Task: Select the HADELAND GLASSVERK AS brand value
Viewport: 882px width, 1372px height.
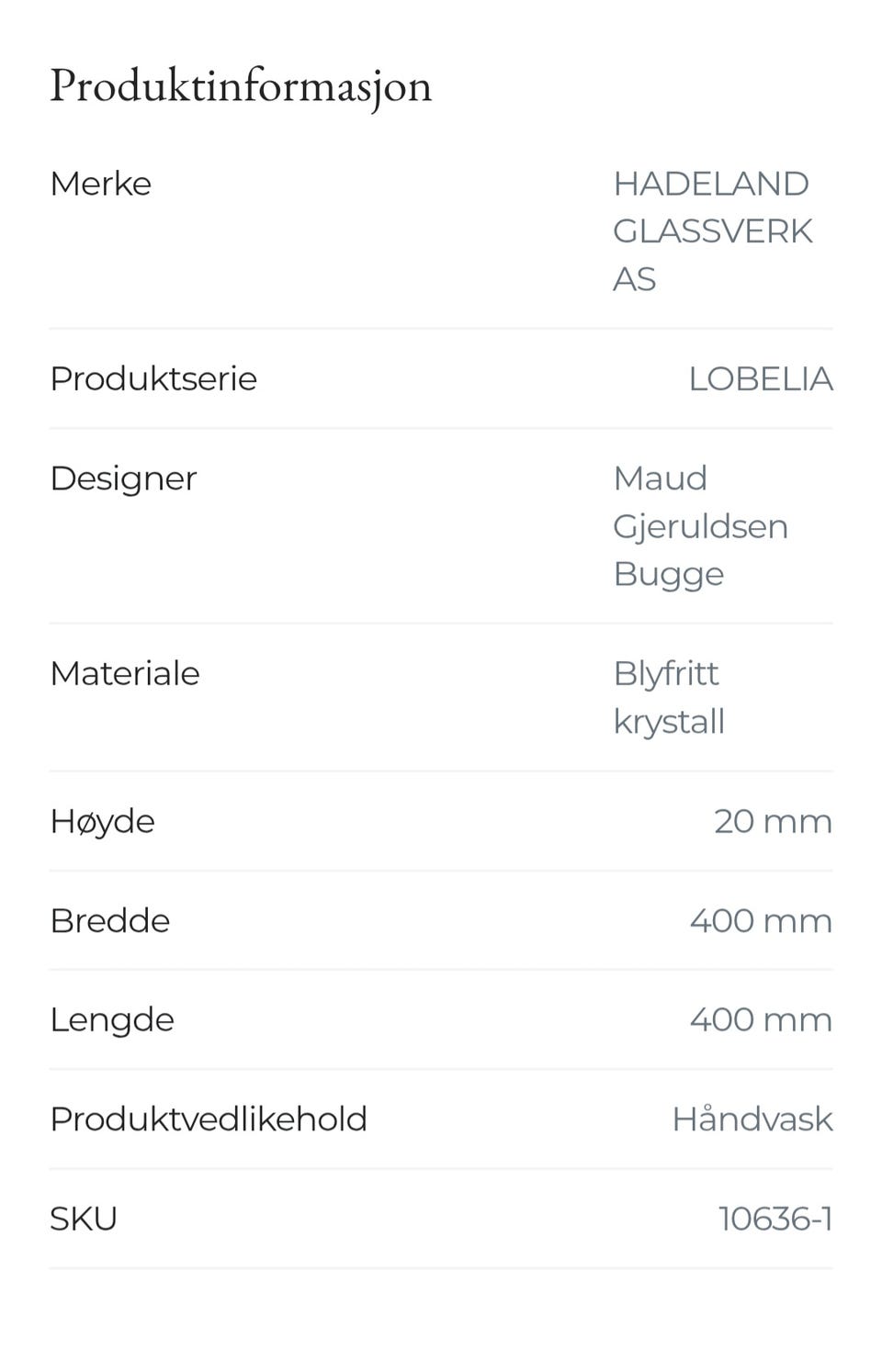Action: pos(712,231)
